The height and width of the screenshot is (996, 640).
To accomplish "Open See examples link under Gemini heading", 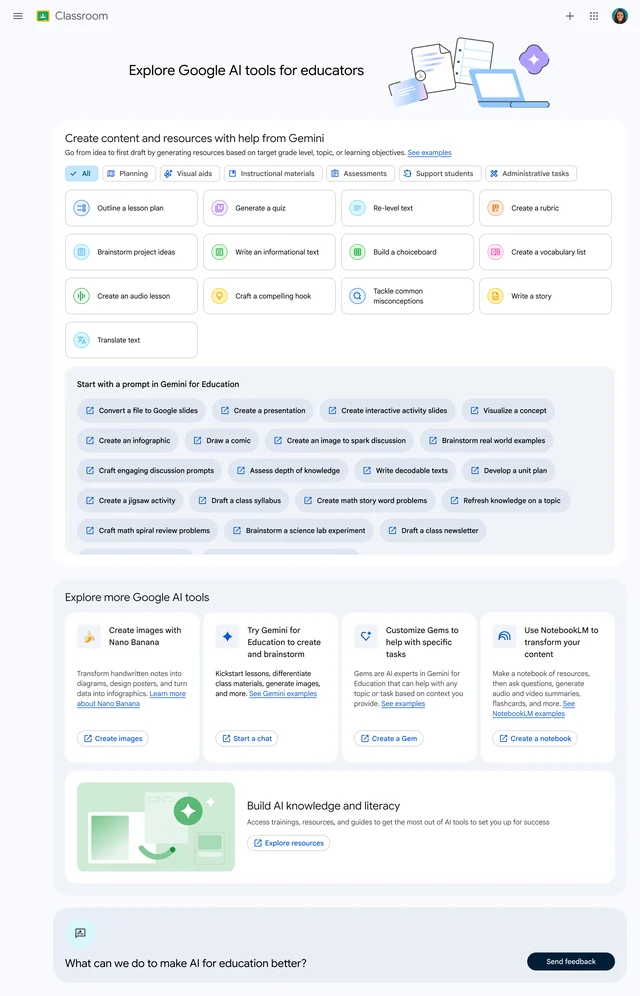I will point(429,152).
